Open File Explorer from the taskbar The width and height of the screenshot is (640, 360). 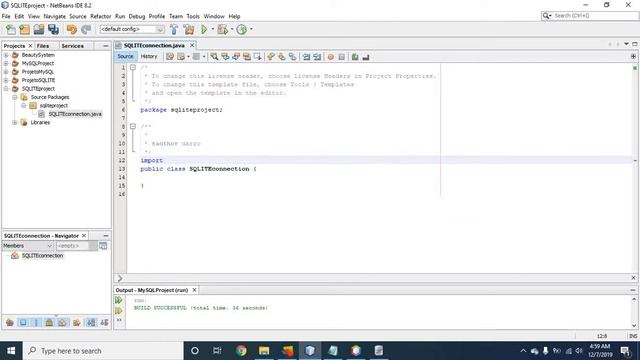264,351
